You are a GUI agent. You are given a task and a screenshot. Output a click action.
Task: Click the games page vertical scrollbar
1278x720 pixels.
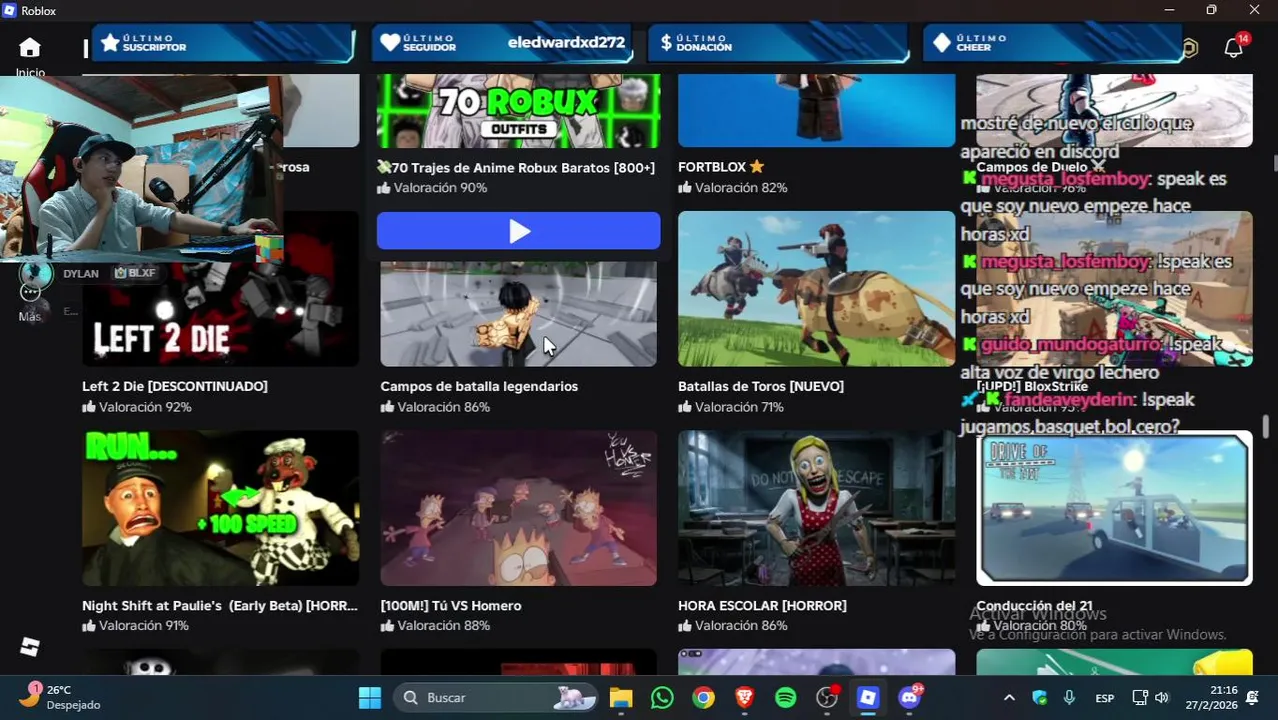point(1266,427)
